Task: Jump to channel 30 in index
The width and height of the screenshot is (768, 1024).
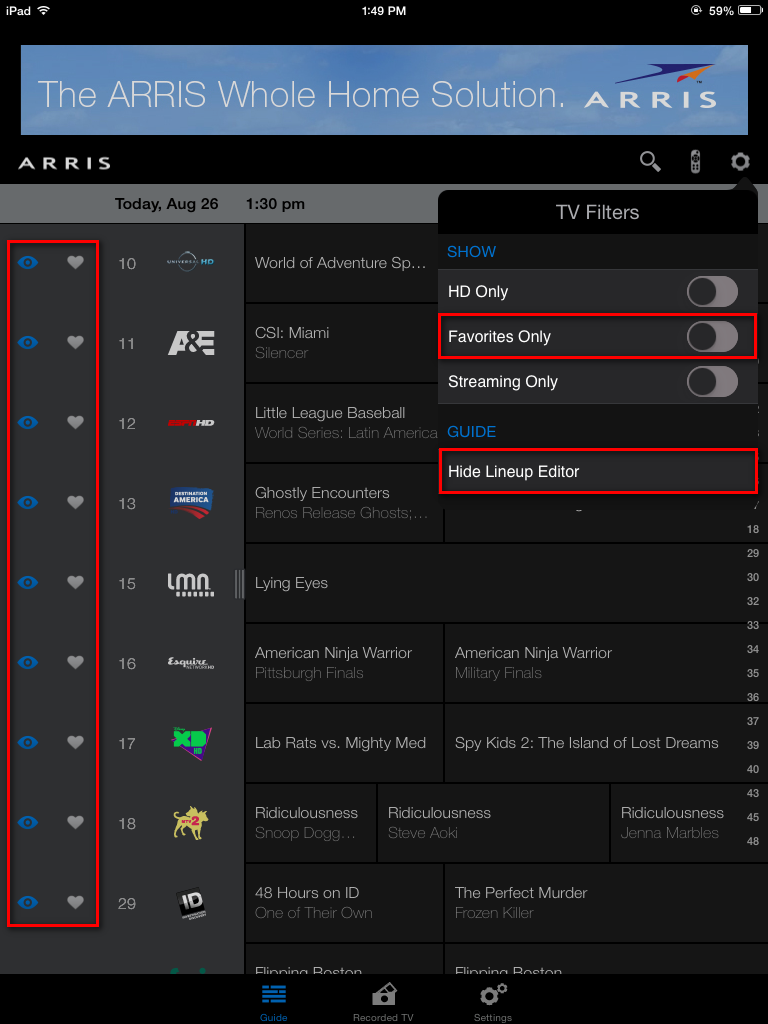Action: point(753,577)
